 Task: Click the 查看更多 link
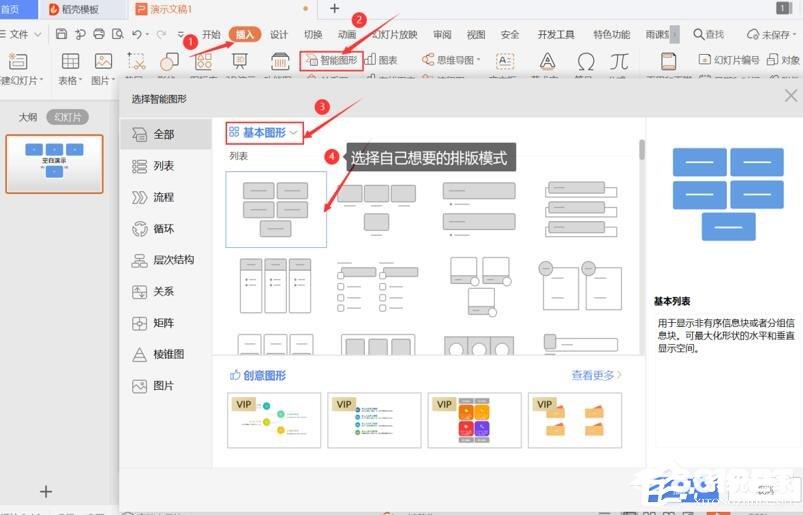(x=596, y=375)
